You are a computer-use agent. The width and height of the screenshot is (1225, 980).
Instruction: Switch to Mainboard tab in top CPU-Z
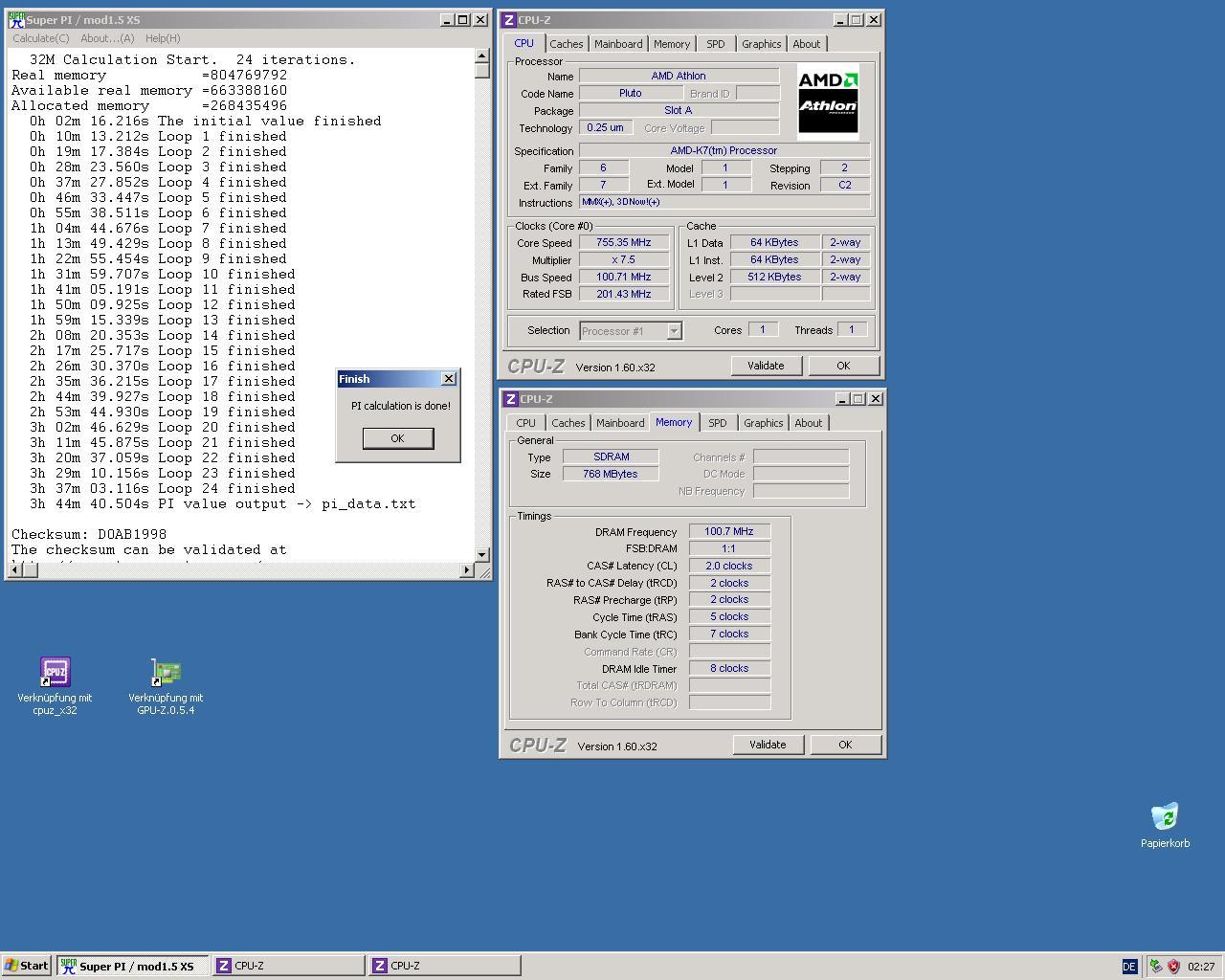coord(618,44)
